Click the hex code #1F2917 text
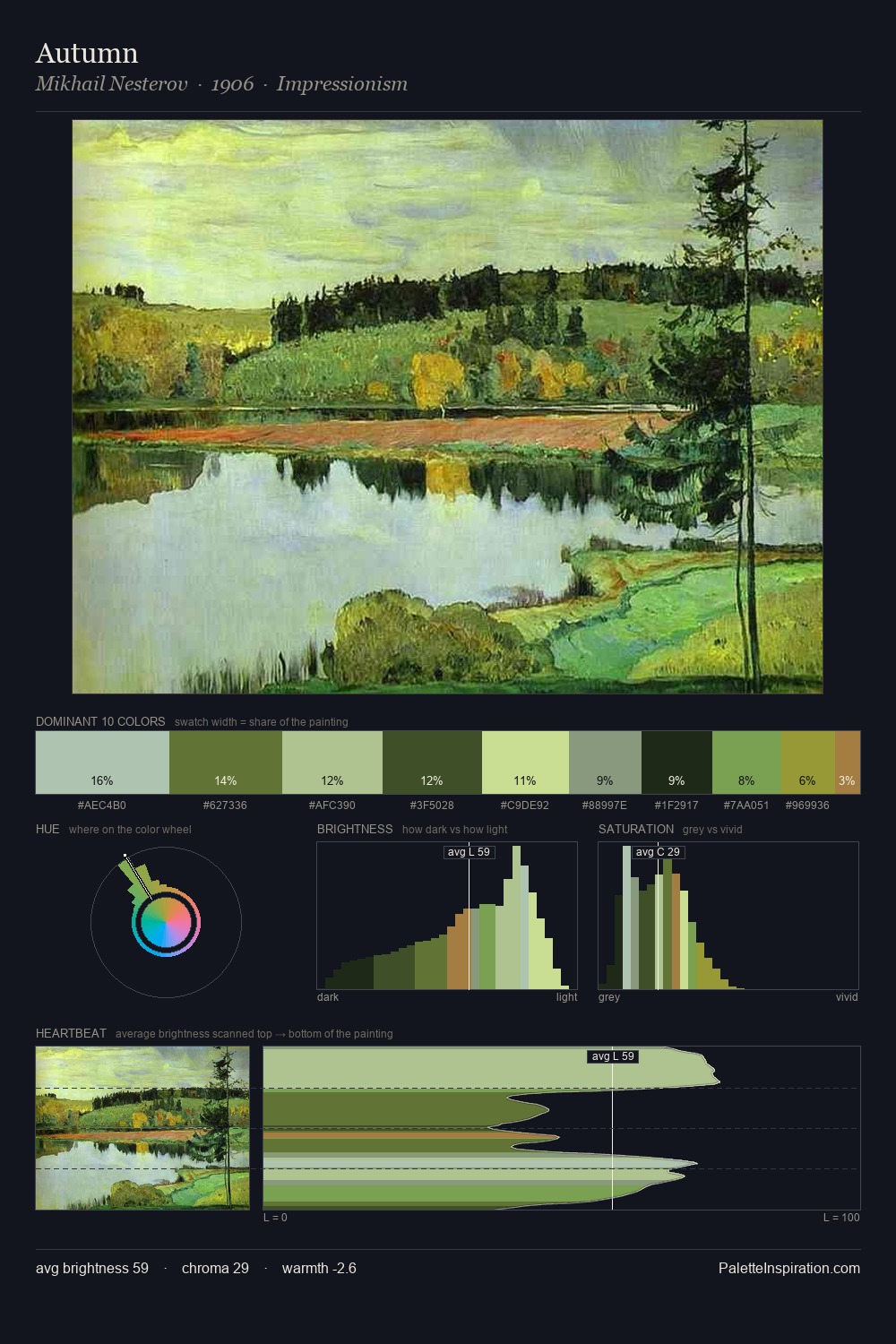896x1344 pixels. [676, 805]
